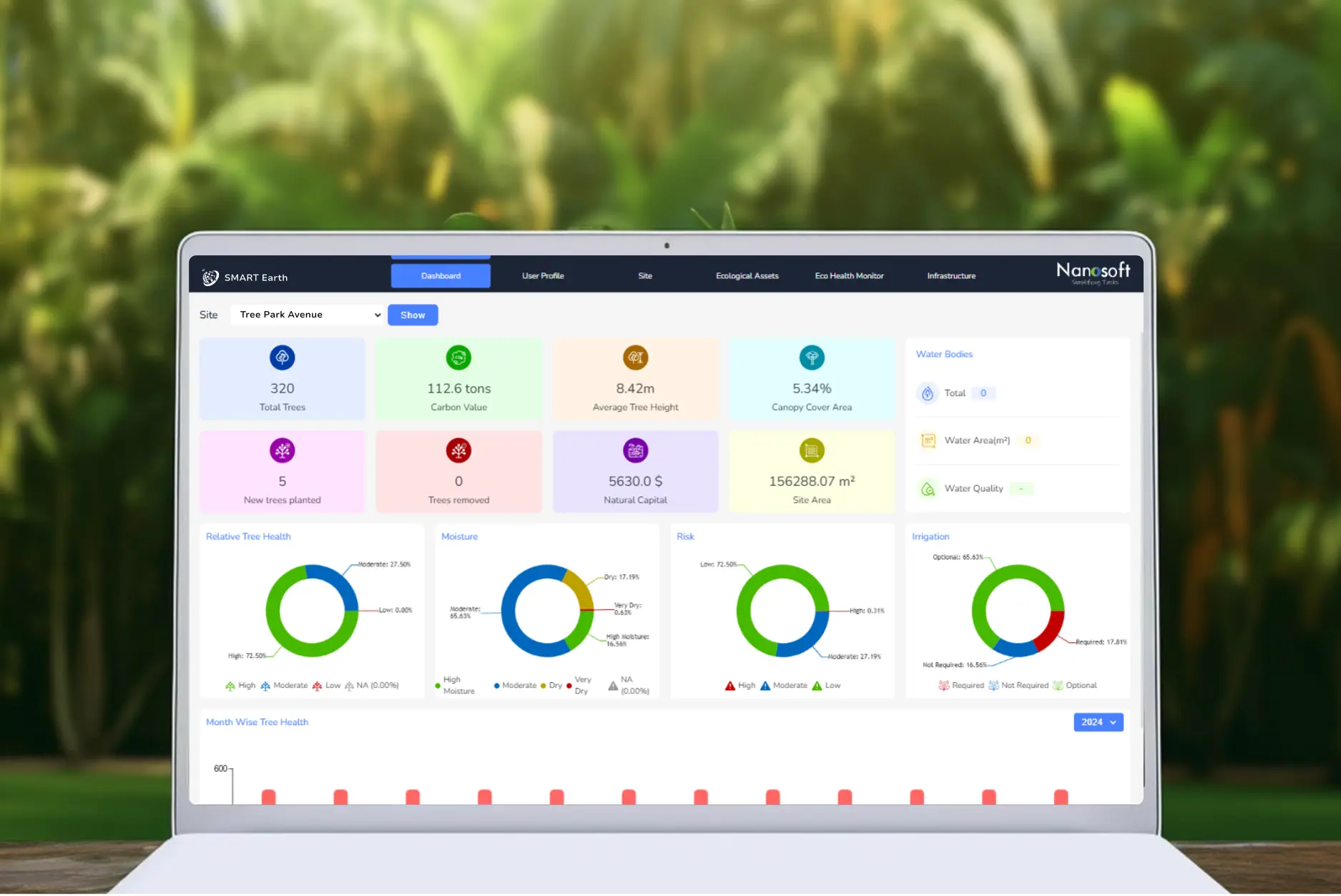Viewport: 1341px width, 896px height.
Task: Click the Site Area icon
Action: click(812, 451)
